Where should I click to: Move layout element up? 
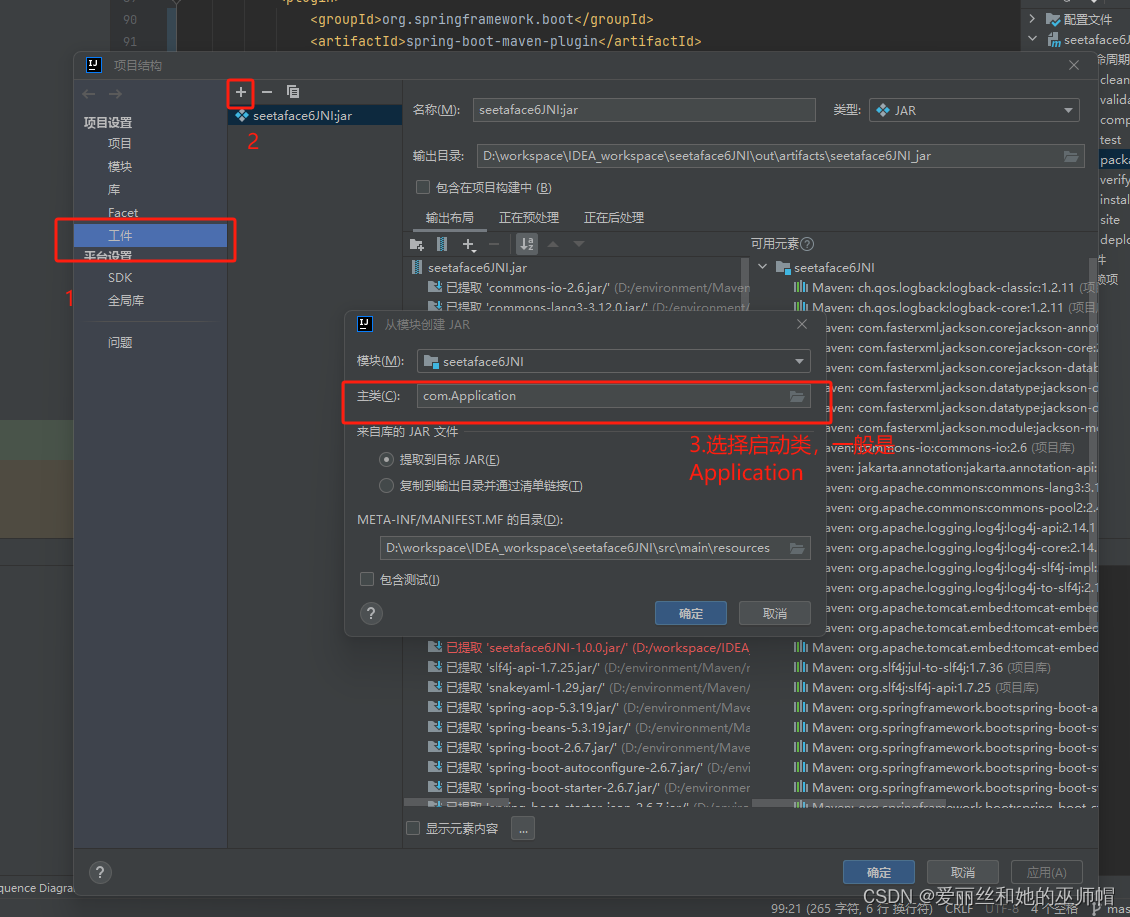pos(553,244)
